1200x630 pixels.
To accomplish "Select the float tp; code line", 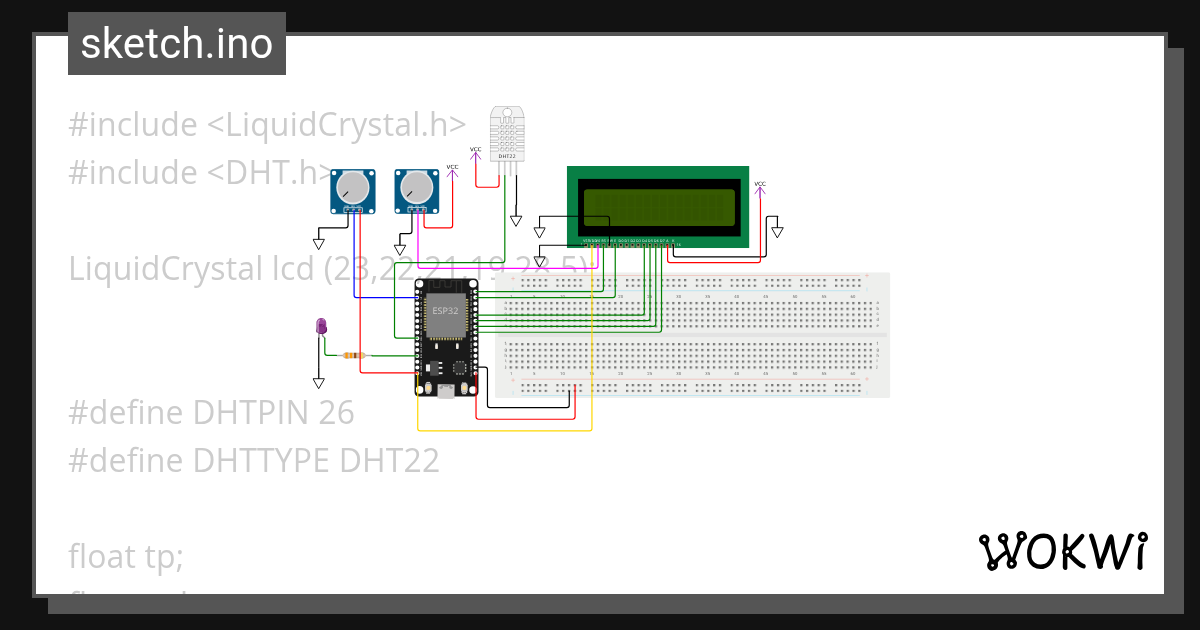I will click(126, 556).
